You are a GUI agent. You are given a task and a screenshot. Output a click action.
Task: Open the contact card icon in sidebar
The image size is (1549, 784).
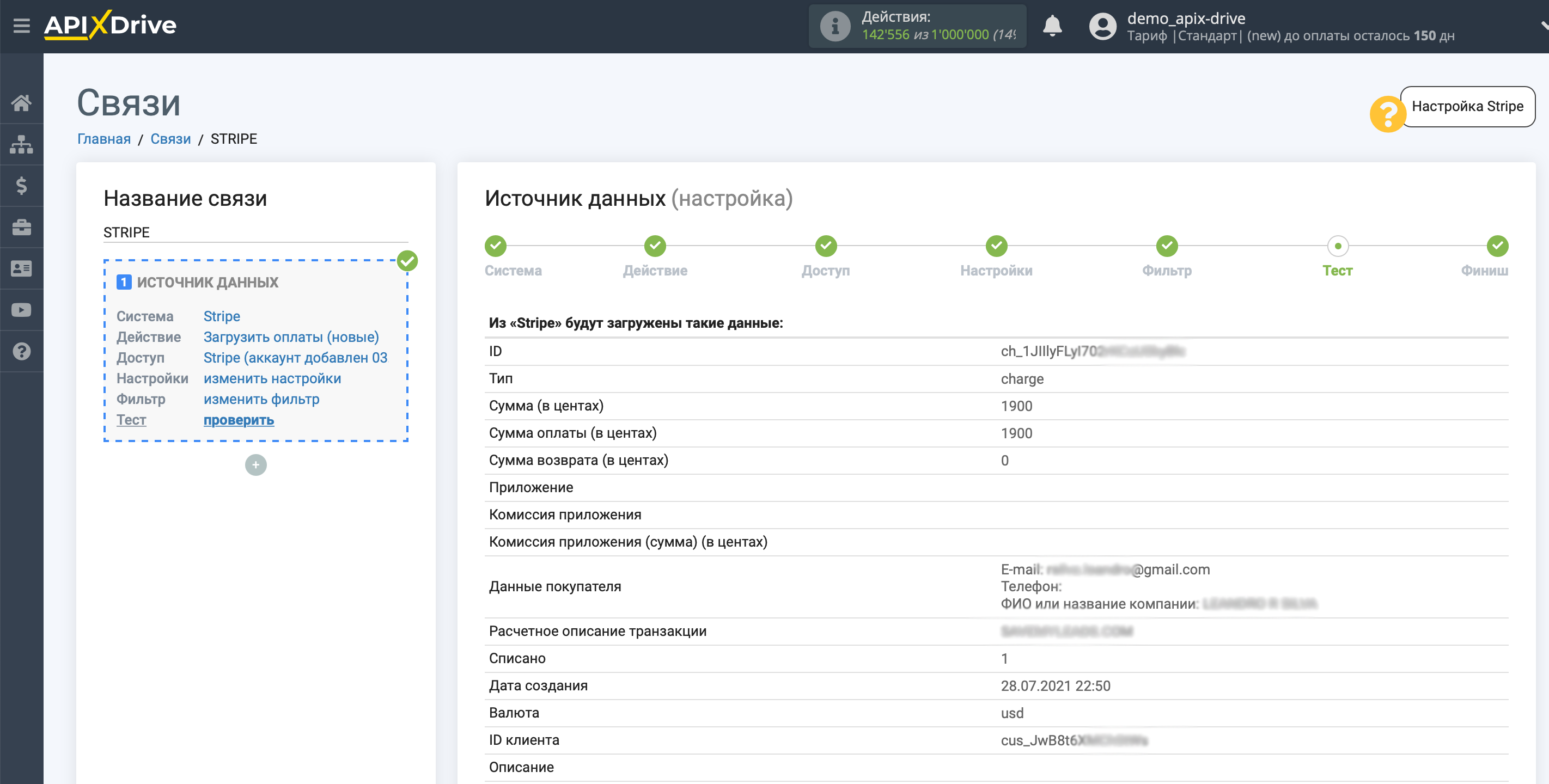(22, 269)
